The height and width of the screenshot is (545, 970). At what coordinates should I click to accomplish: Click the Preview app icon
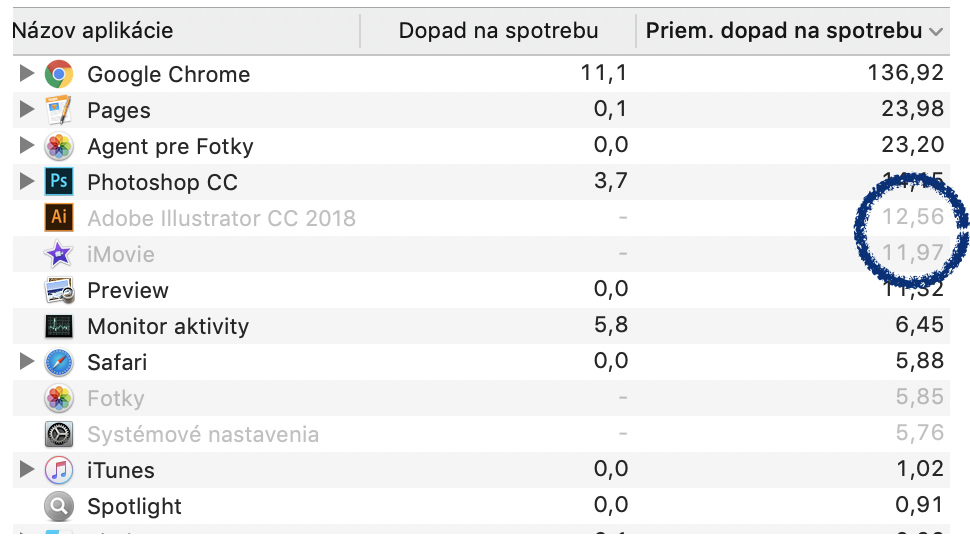tap(59, 290)
